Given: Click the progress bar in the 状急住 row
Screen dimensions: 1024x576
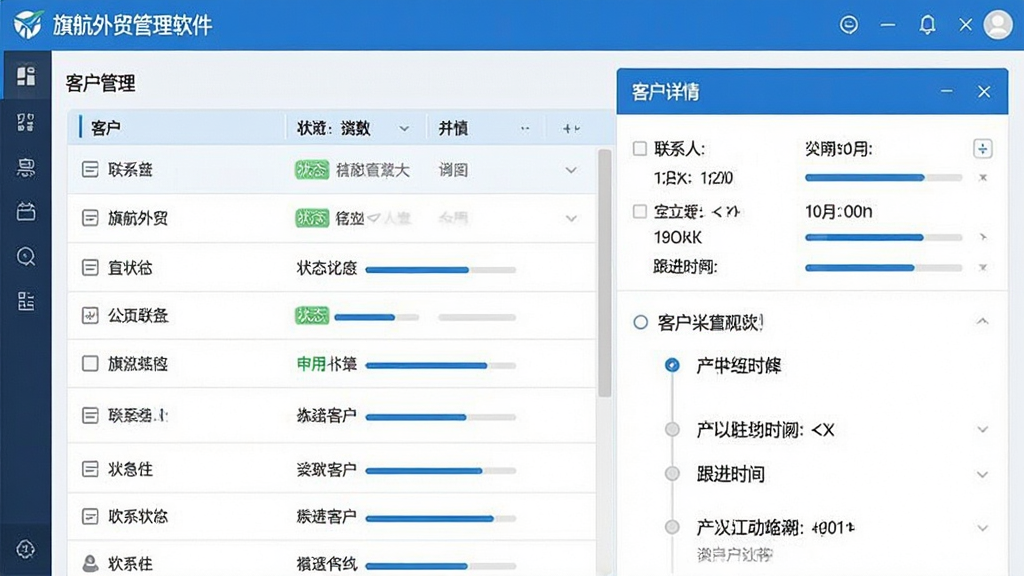Looking at the screenshot, I should [x=441, y=470].
